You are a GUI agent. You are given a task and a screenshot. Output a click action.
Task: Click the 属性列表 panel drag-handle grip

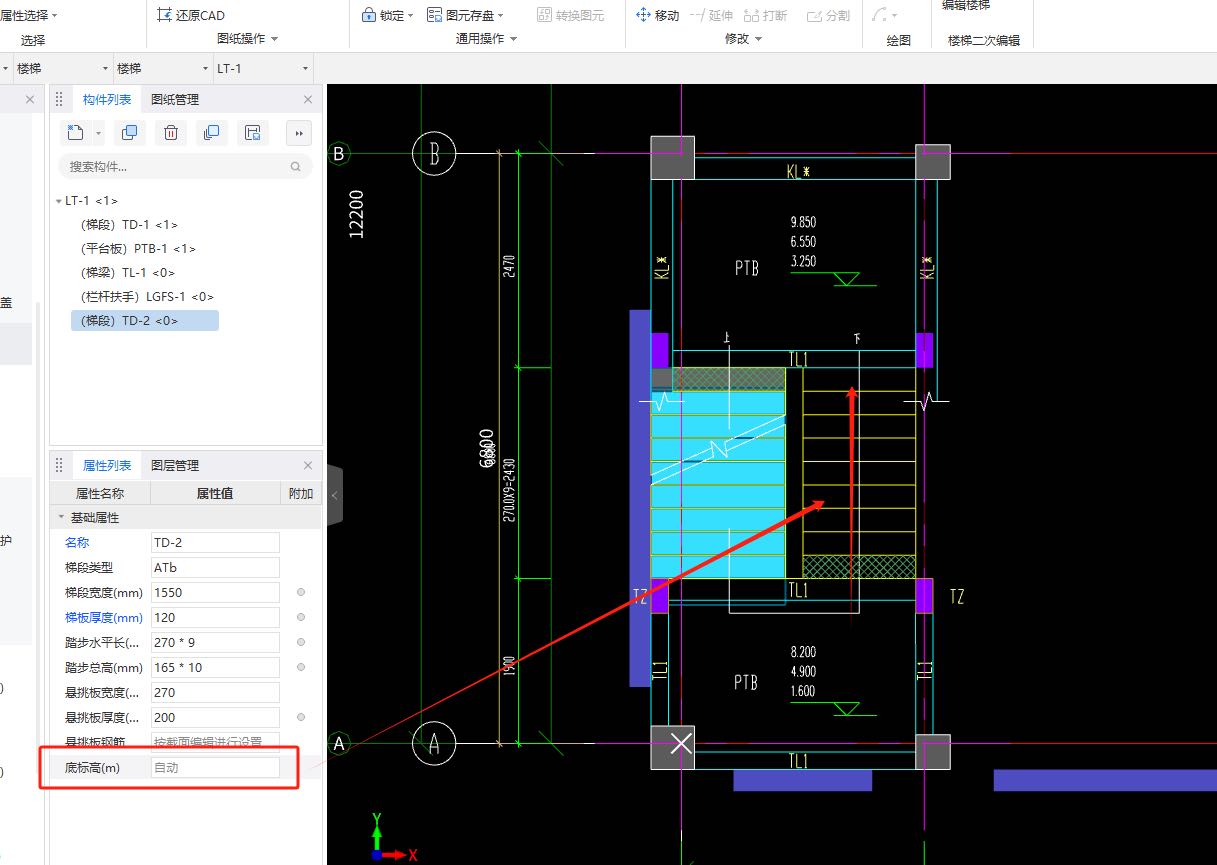[x=59, y=465]
